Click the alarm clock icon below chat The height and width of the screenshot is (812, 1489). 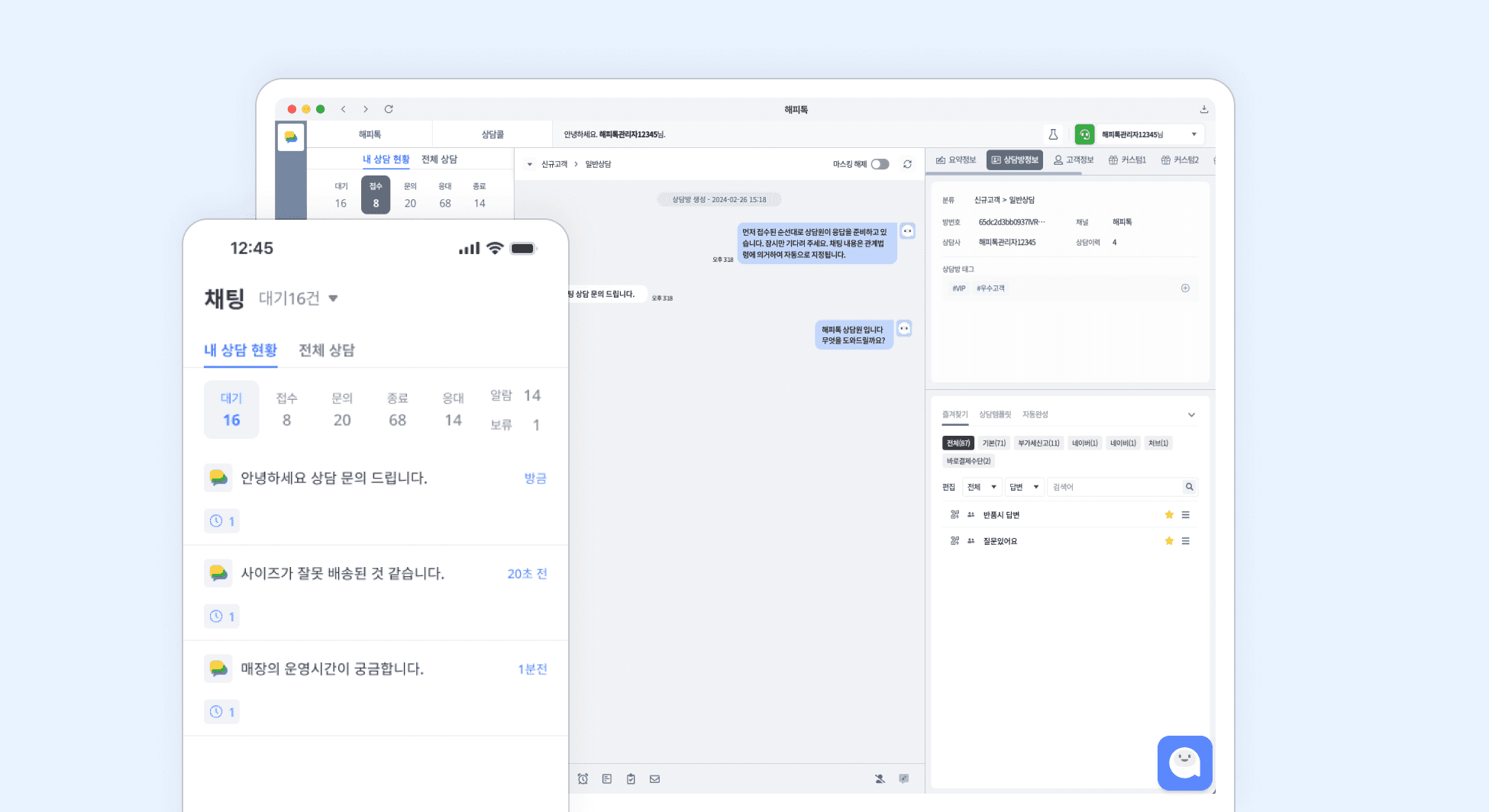[583, 778]
